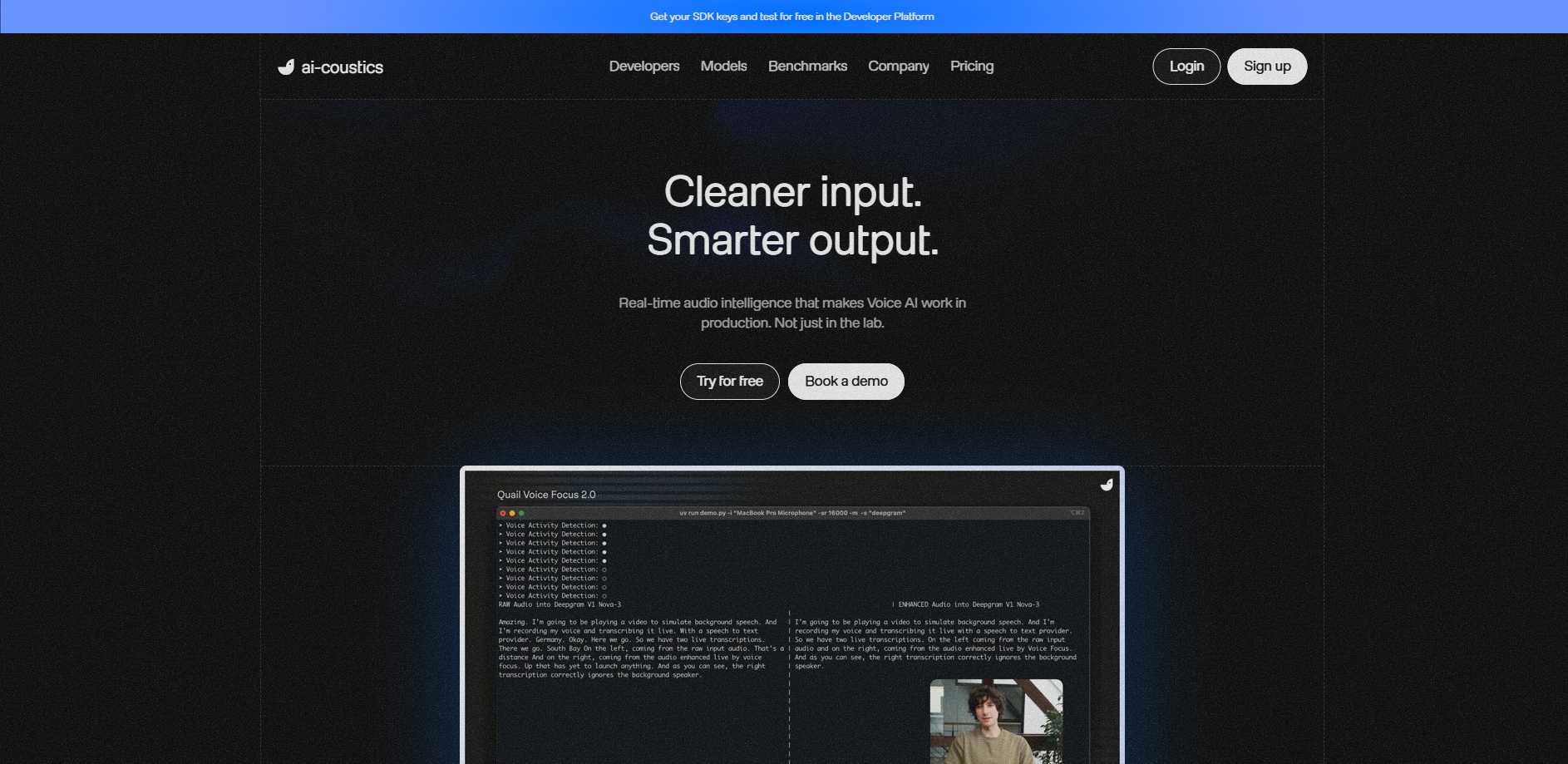Click "ENHANCED Audio into Deepgram V1 Nova-3" text
The width and height of the screenshot is (1568, 764).
(x=969, y=604)
